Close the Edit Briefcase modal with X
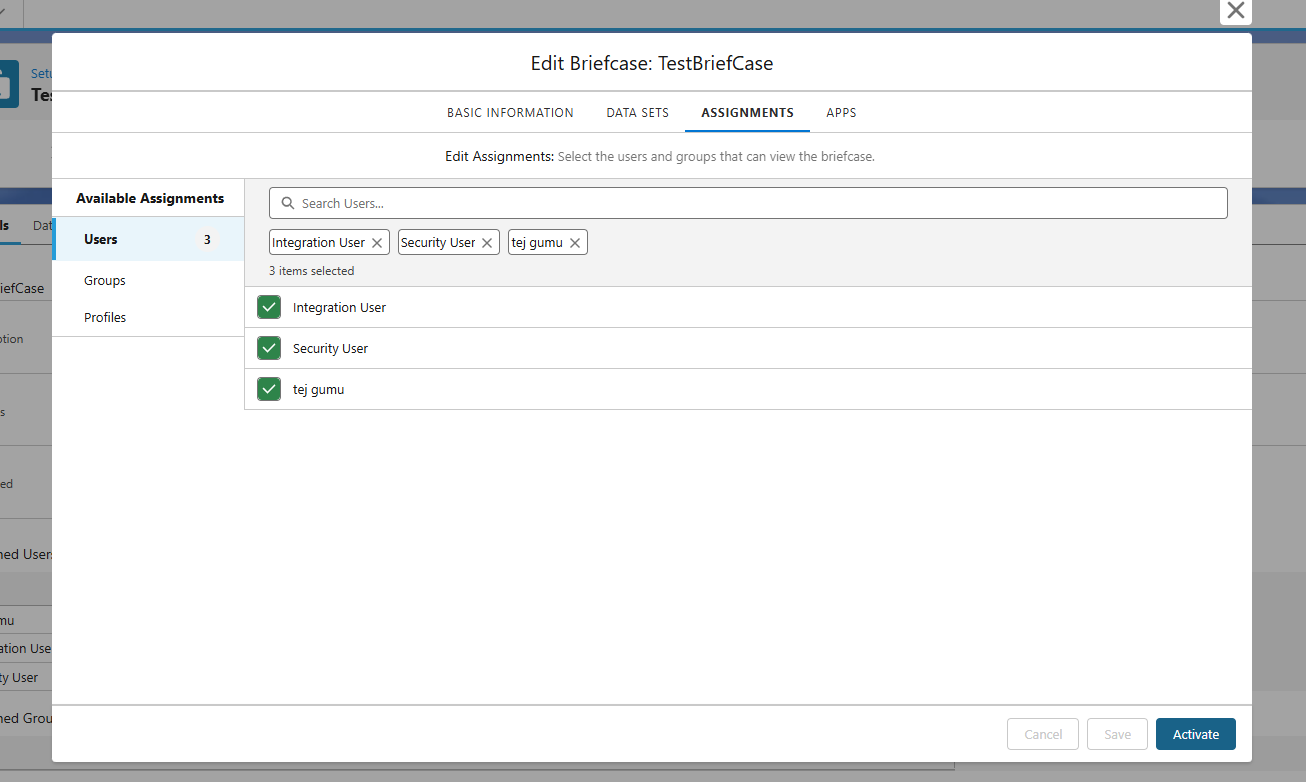1306x782 pixels. [x=1236, y=11]
